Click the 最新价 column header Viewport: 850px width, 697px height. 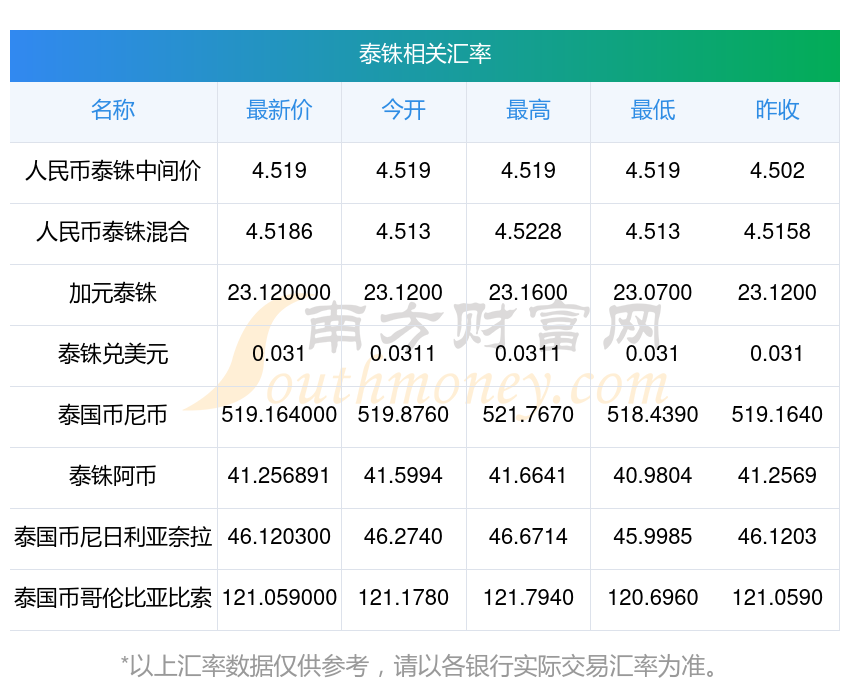point(279,110)
